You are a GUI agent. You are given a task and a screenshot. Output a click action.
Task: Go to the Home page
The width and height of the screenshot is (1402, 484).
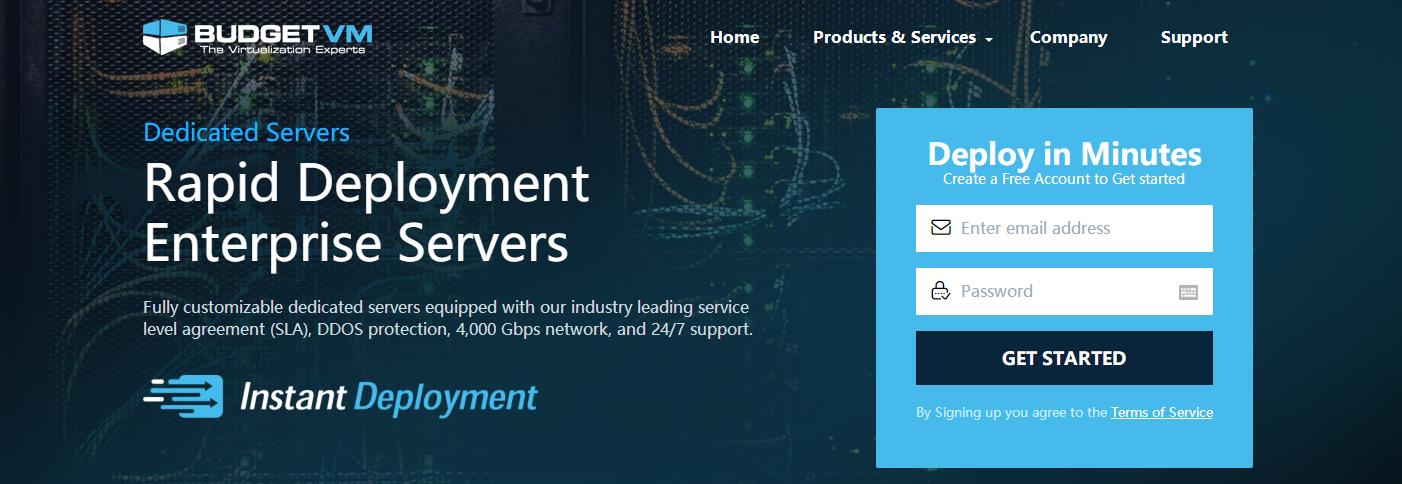click(734, 37)
